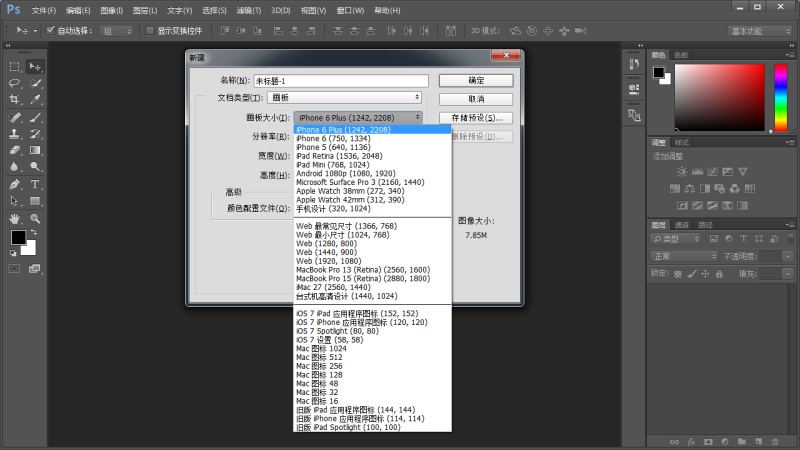This screenshot has height=450, width=800.
Task: Select the Brush tool
Action: point(35,118)
